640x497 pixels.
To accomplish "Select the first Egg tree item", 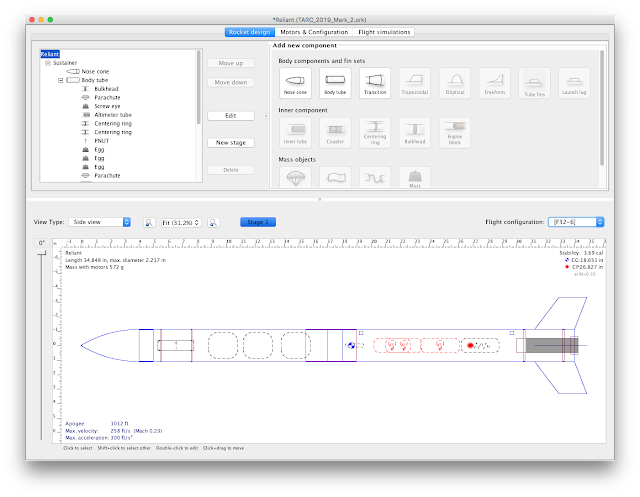I will 99,150.
